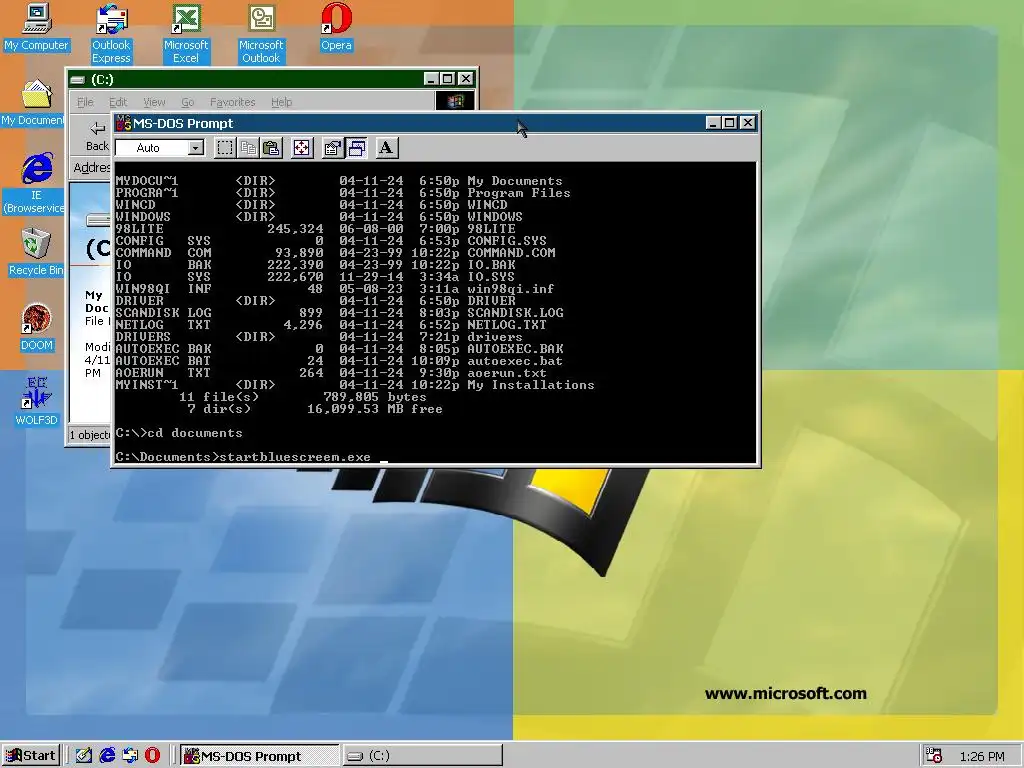Toggle the Background toolbar button in MS-DOS Prompt
The height and width of the screenshot is (768, 1024).
(x=356, y=148)
